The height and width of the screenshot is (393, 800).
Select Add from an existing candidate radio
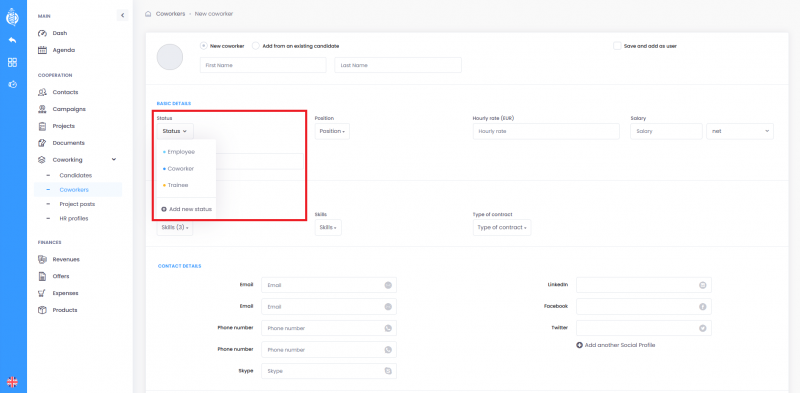[256, 46]
